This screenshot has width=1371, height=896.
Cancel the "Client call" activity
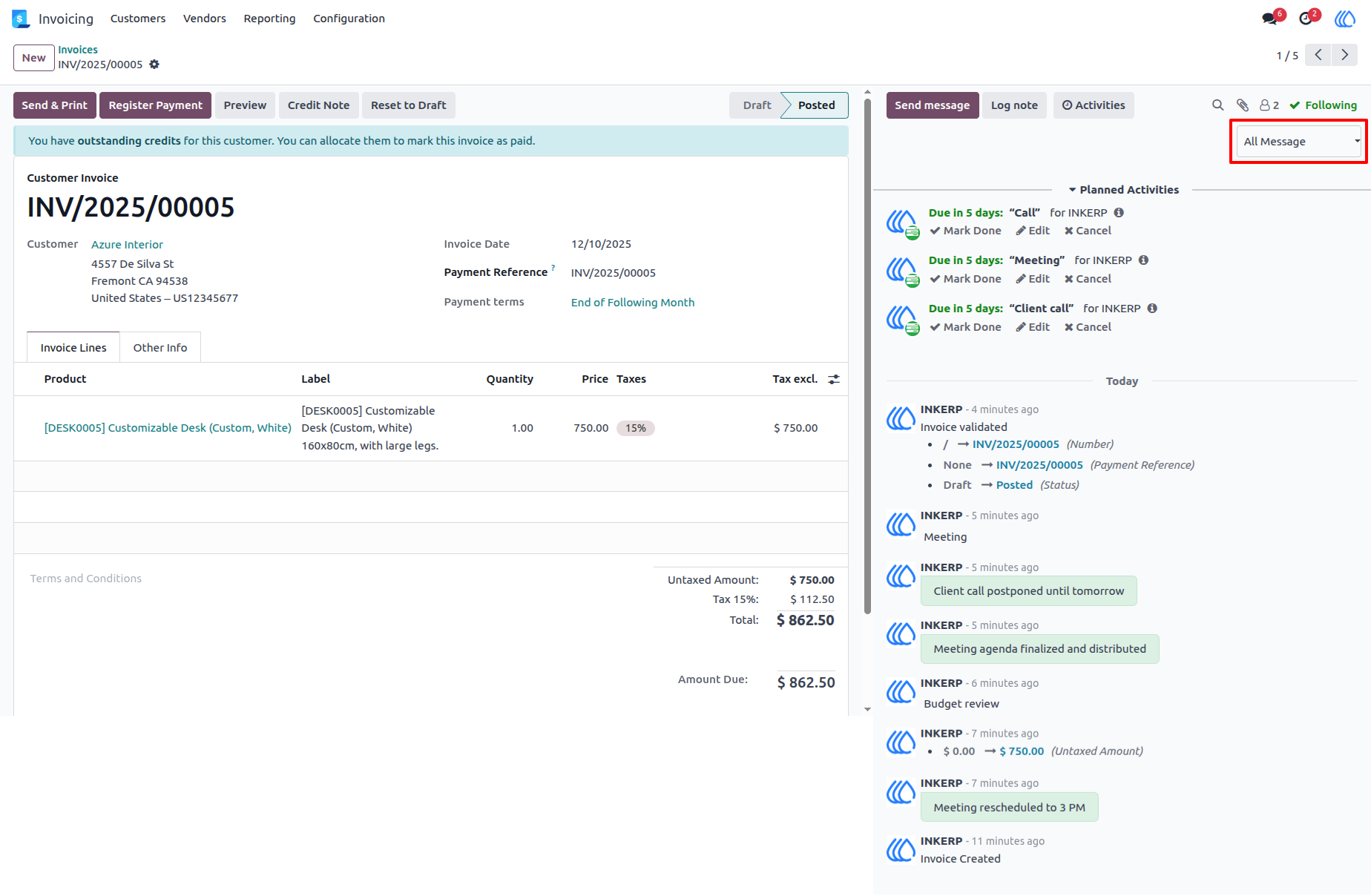pyautogui.click(x=1088, y=327)
